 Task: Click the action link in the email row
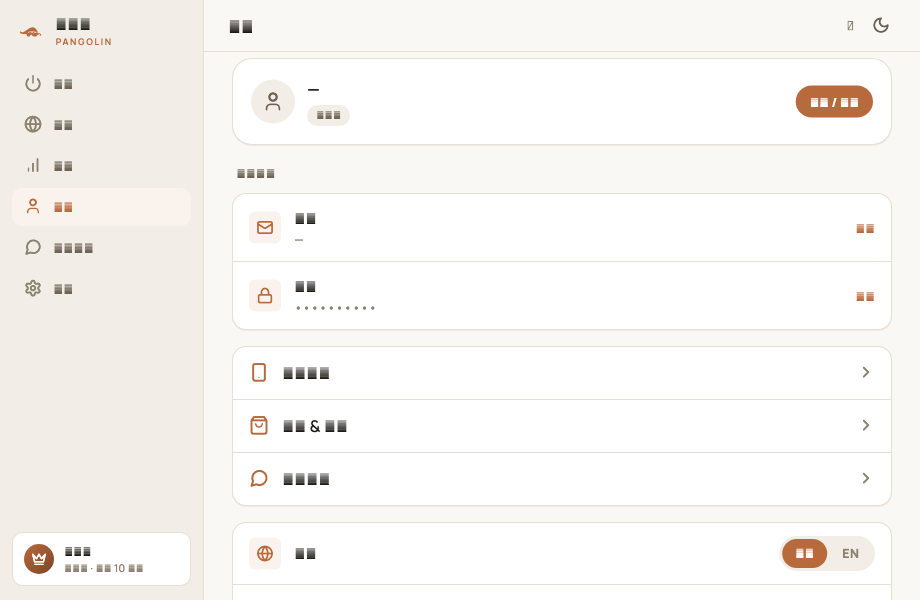tap(865, 228)
